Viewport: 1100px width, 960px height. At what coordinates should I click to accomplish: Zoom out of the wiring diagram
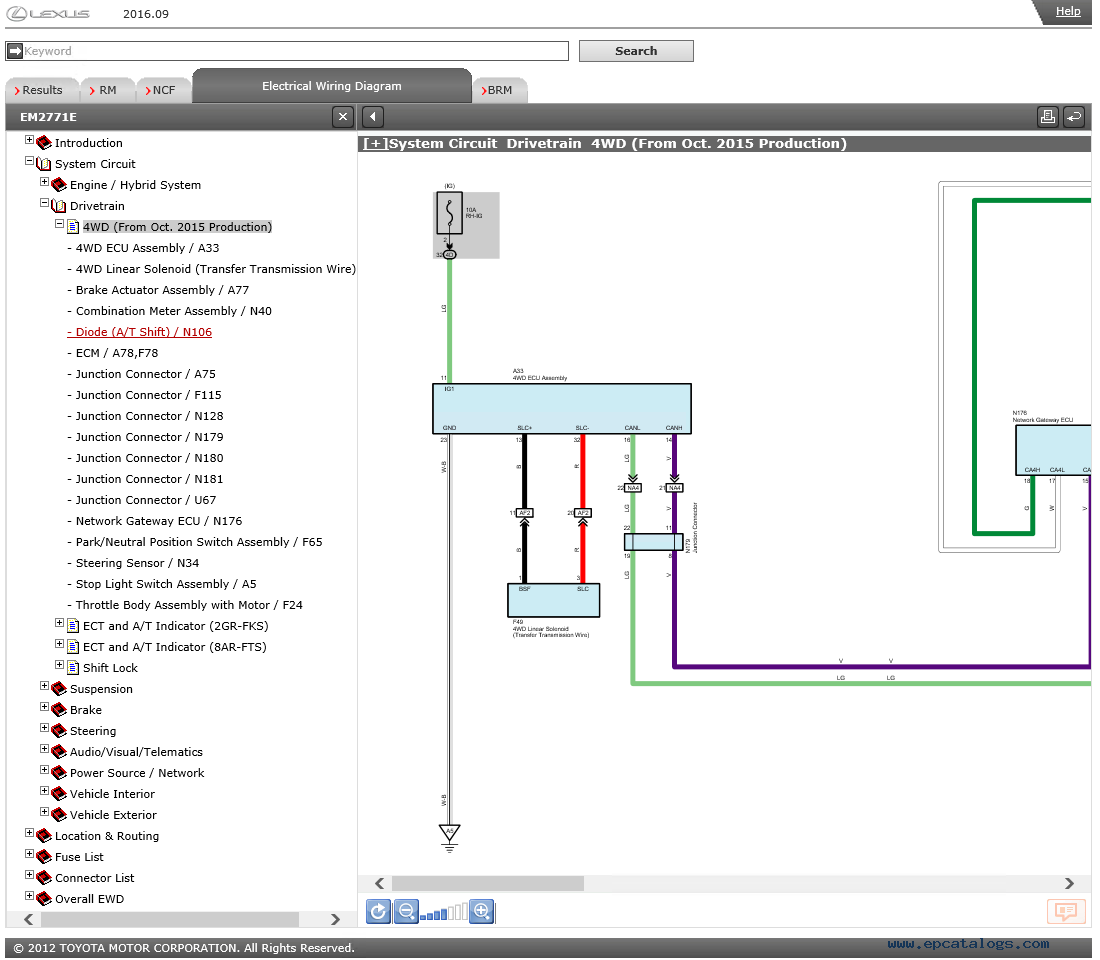[406, 911]
